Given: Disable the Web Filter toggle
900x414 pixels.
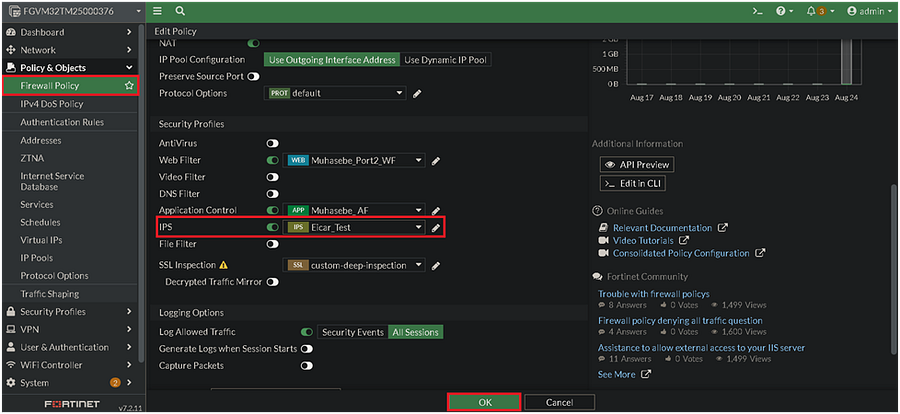Looking at the screenshot, I should click(273, 161).
